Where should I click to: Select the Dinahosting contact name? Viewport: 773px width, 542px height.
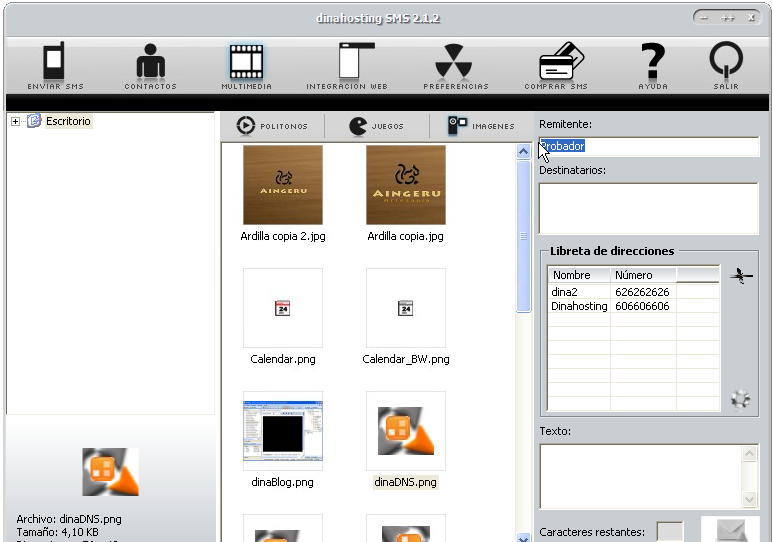(x=579, y=306)
